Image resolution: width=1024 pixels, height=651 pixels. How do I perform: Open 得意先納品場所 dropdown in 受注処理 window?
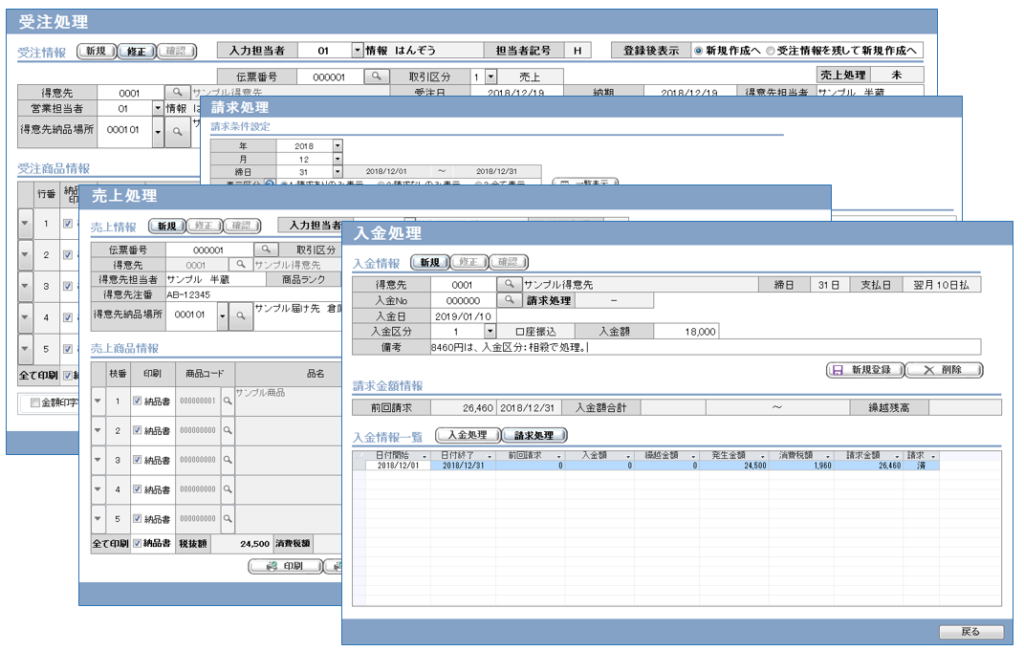point(157,131)
